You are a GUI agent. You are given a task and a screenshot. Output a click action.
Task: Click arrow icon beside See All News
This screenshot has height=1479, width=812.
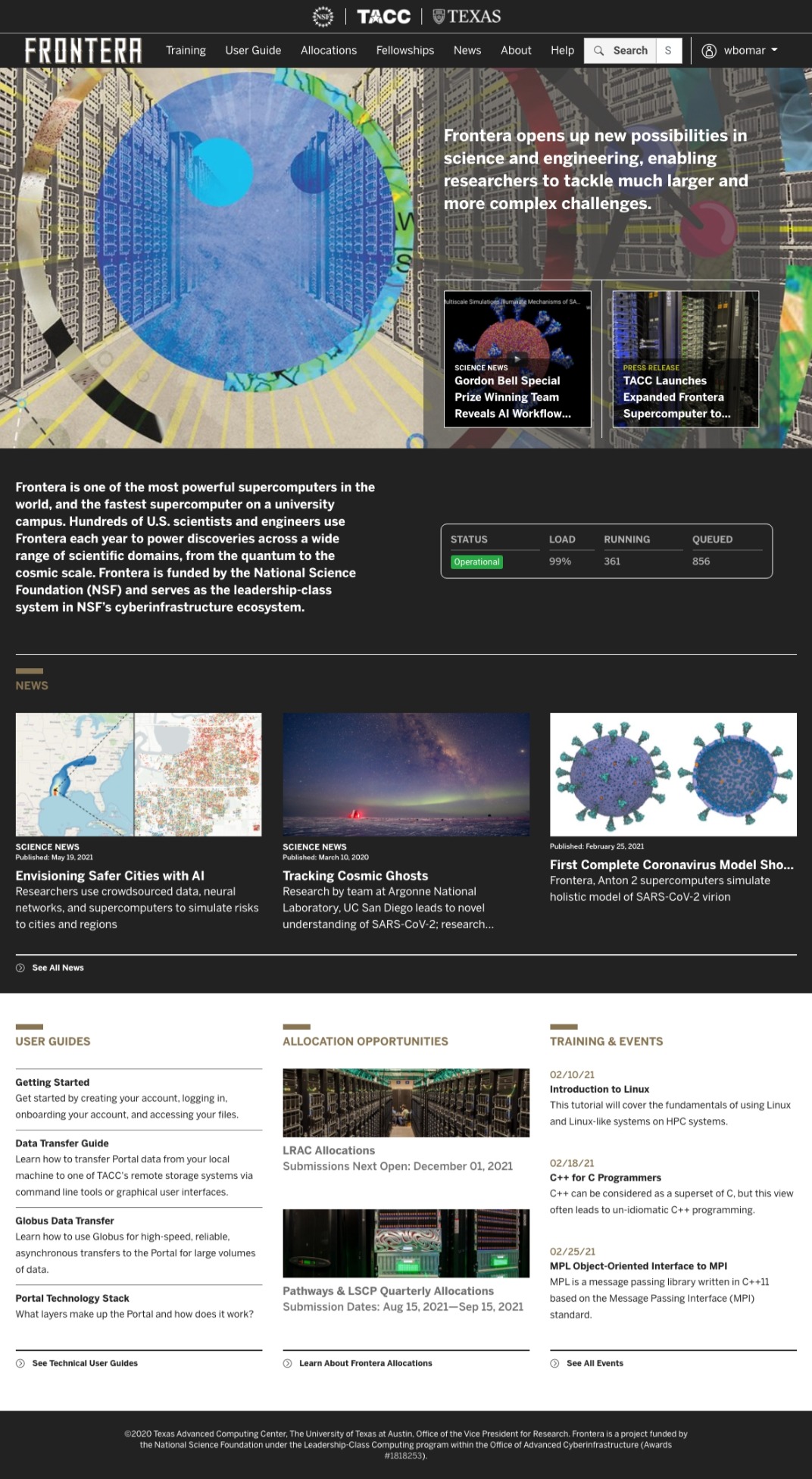(20, 968)
